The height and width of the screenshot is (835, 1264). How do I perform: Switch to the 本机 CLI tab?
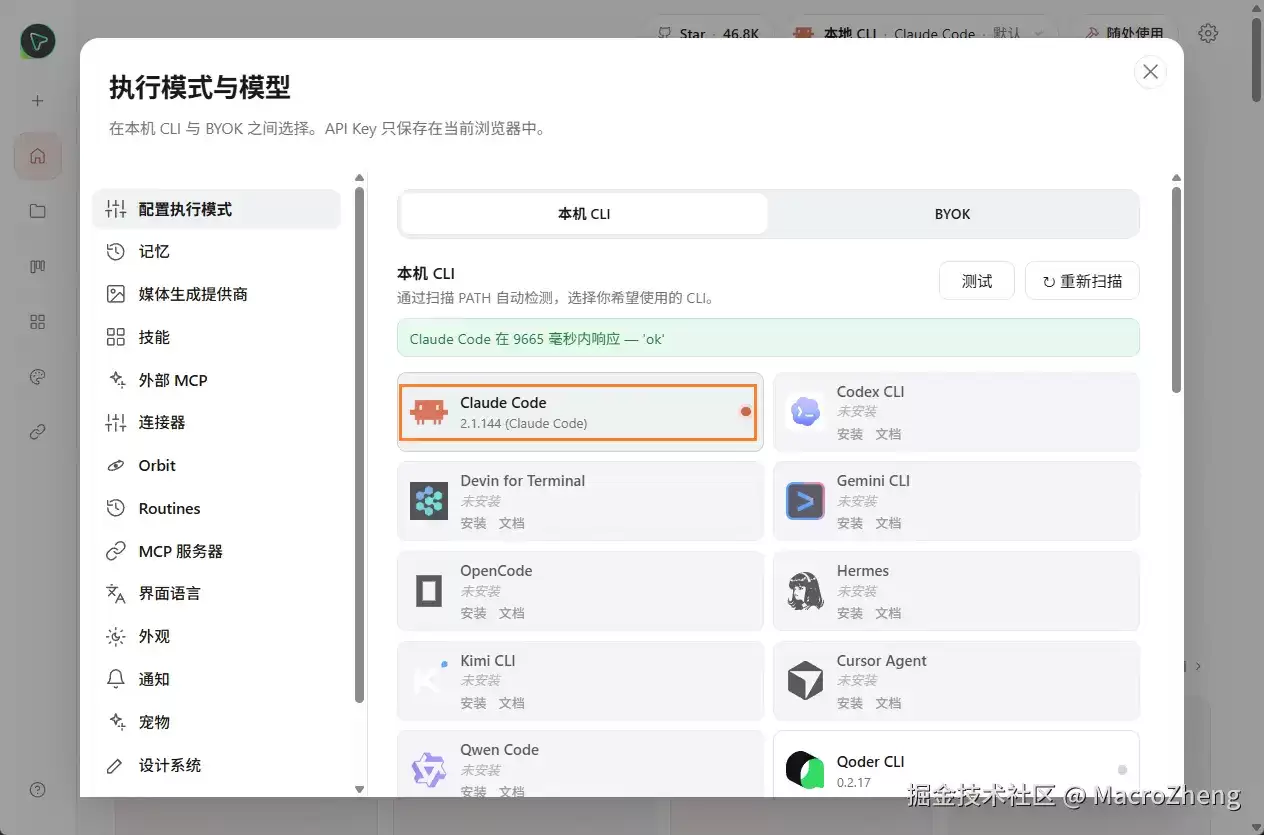click(x=584, y=214)
